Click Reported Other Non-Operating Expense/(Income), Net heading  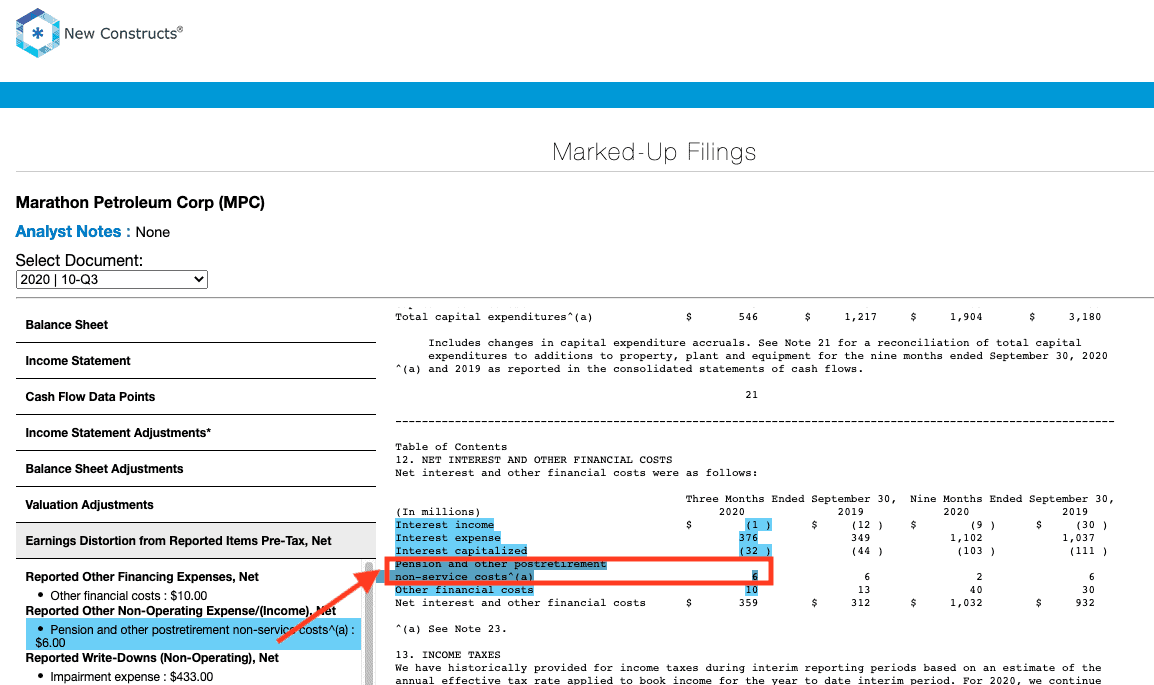pyautogui.click(x=180, y=611)
